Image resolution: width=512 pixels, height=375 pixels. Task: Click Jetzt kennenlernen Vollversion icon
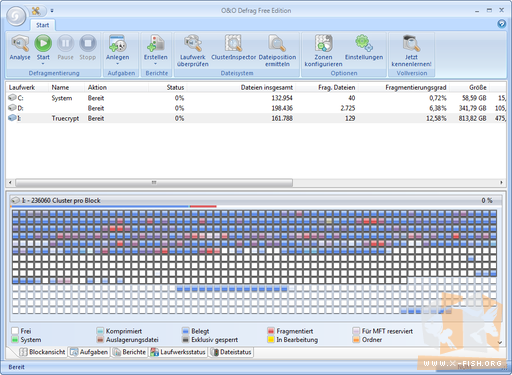[411, 43]
